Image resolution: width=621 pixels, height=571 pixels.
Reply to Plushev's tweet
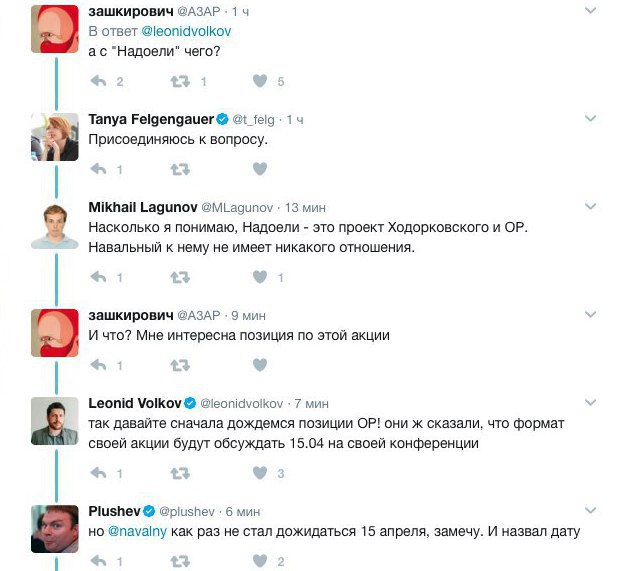pyautogui.click(x=99, y=561)
